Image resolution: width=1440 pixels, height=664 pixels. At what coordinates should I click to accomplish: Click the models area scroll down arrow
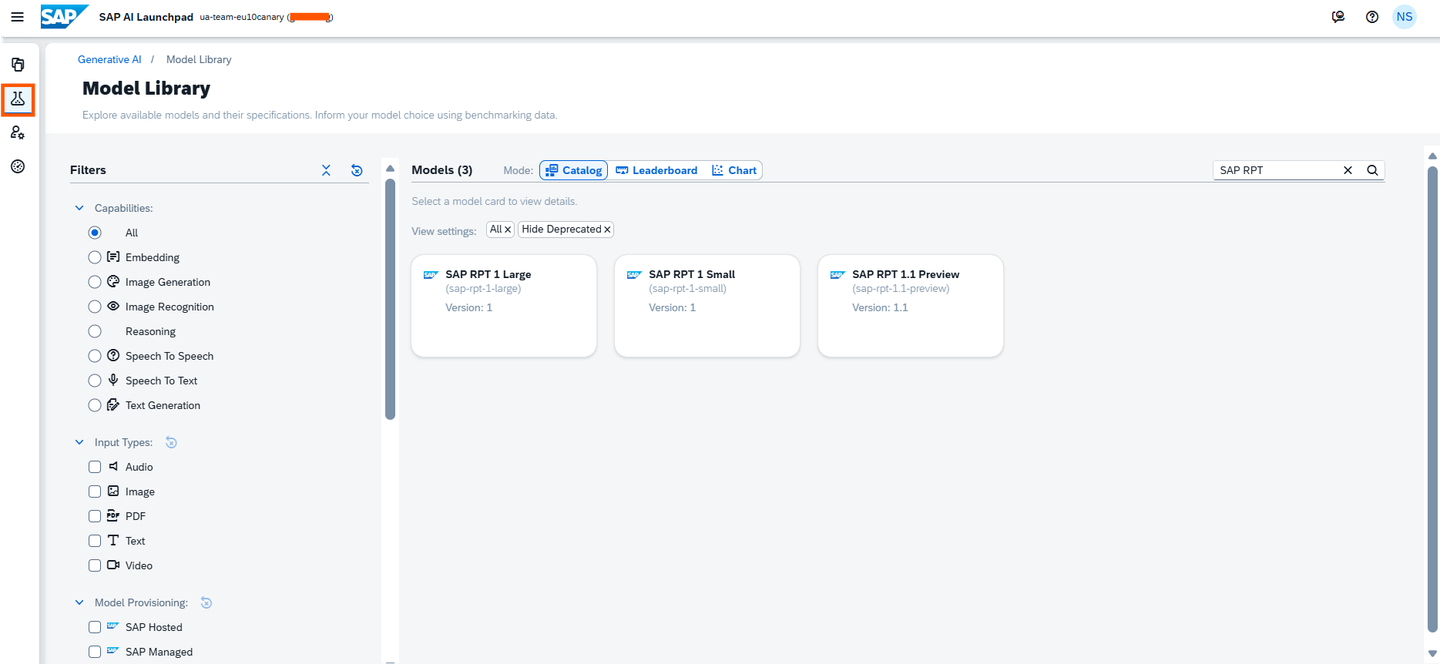1433,654
